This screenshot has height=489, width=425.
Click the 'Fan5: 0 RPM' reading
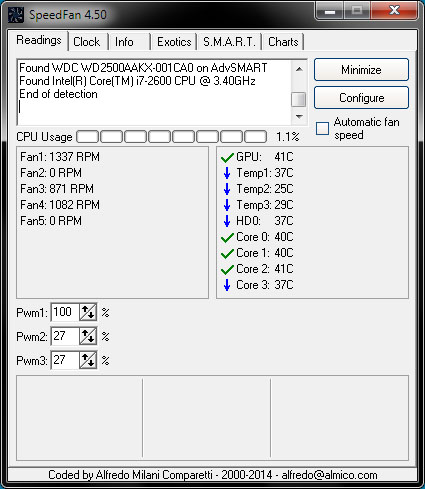(51, 221)
